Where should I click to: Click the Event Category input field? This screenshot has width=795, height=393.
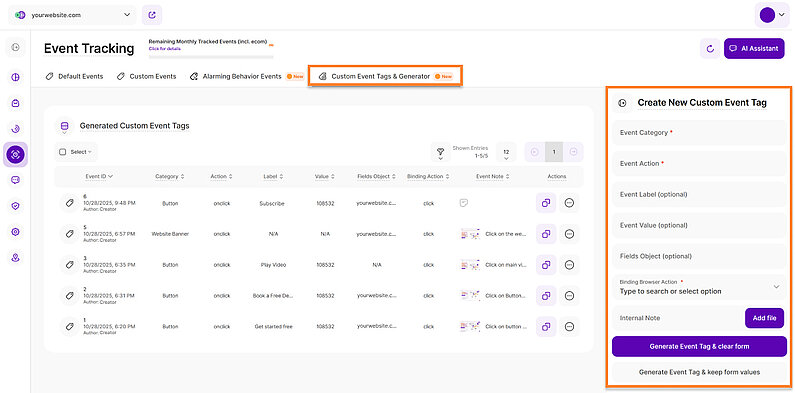[x=699, y=132]
